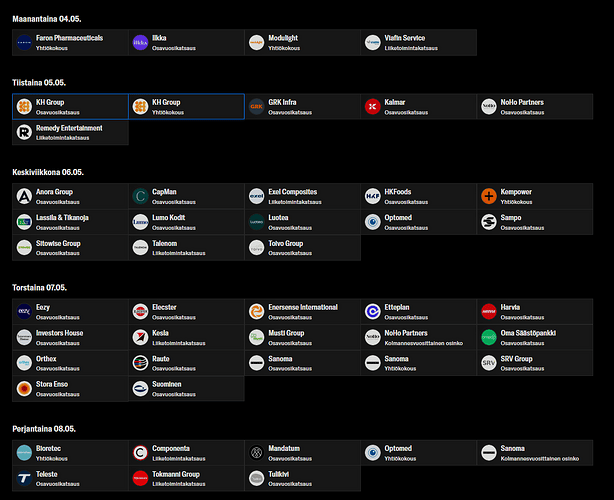Click the Perjantaina 08.05. date heading
The width and height of the screenshot is (614, 500).
(x=44, y=429)
